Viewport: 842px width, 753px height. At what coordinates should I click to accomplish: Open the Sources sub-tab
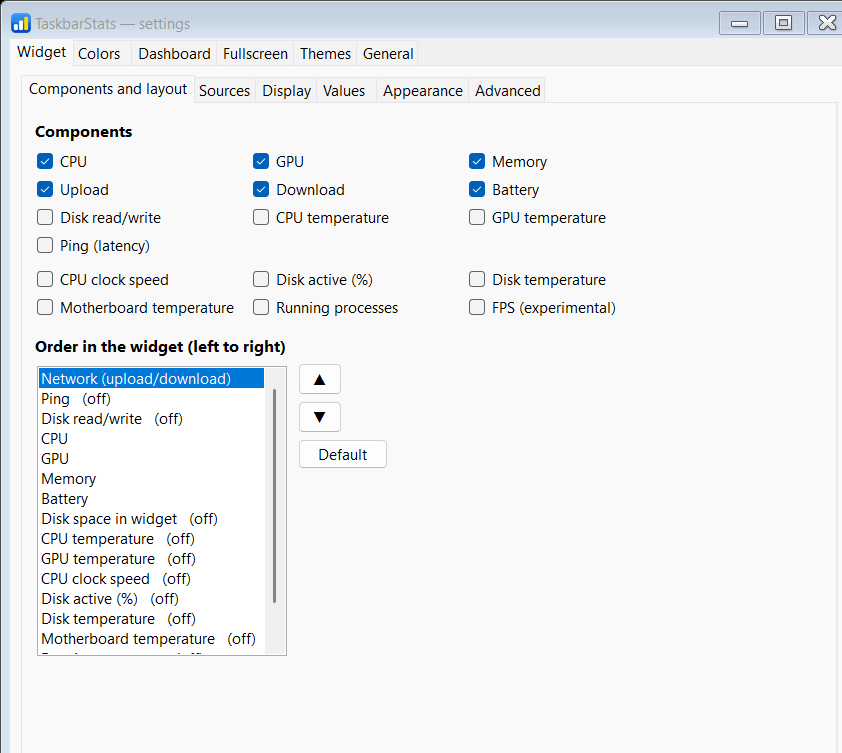coord(224,91)
